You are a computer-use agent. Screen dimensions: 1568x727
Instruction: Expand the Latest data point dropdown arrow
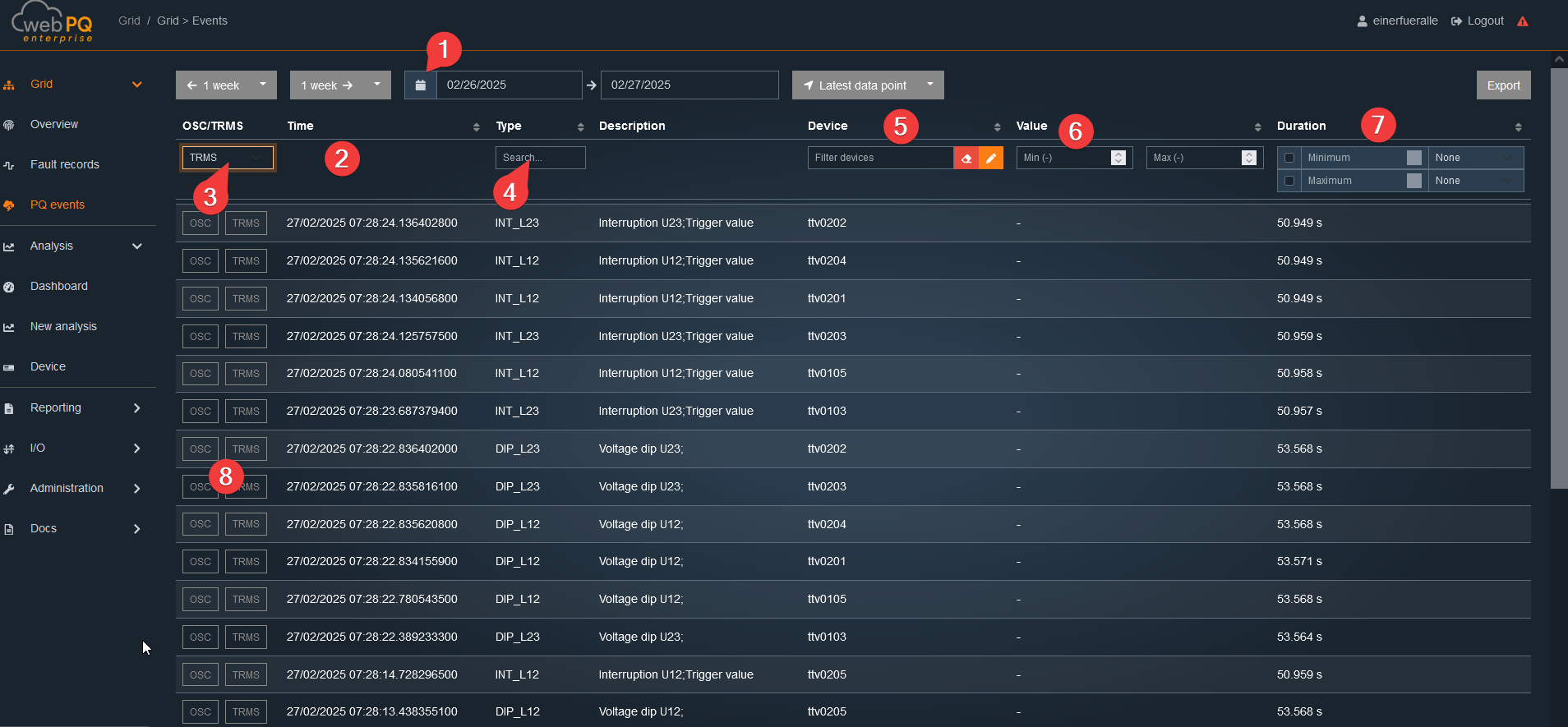point(930,85)
